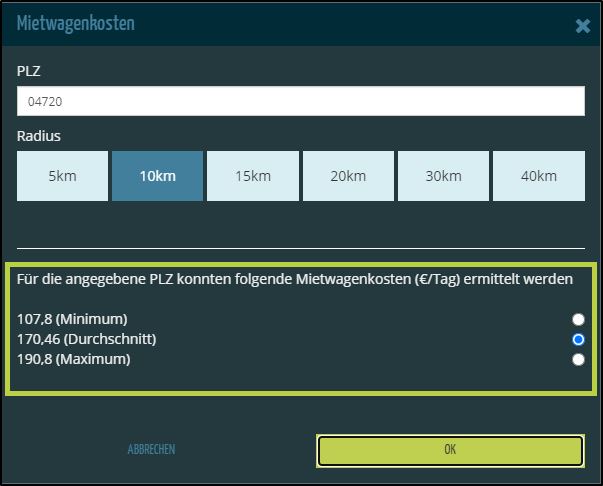Select the 40km radius option
603x486 pixels.
(539, 176)
